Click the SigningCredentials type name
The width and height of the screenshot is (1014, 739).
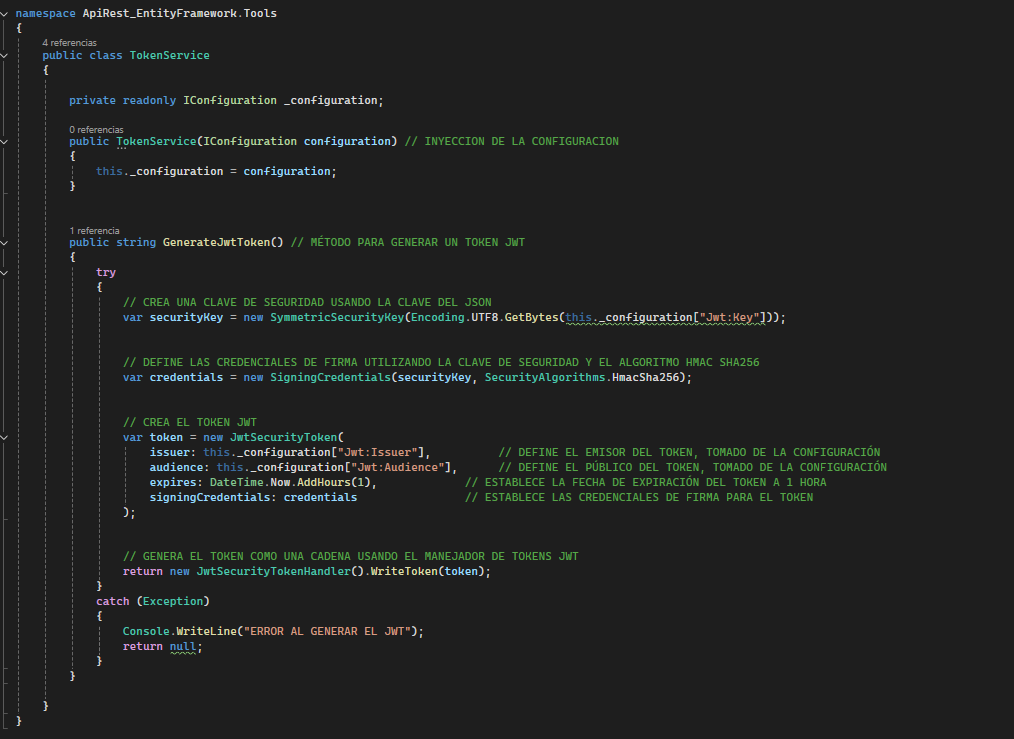tap(330, 378)
